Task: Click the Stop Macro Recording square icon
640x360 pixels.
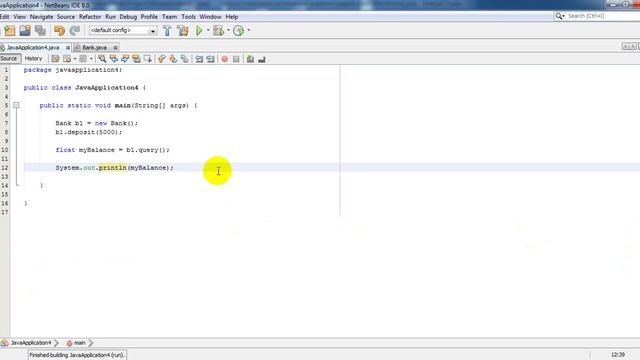Action: (236, 59)
